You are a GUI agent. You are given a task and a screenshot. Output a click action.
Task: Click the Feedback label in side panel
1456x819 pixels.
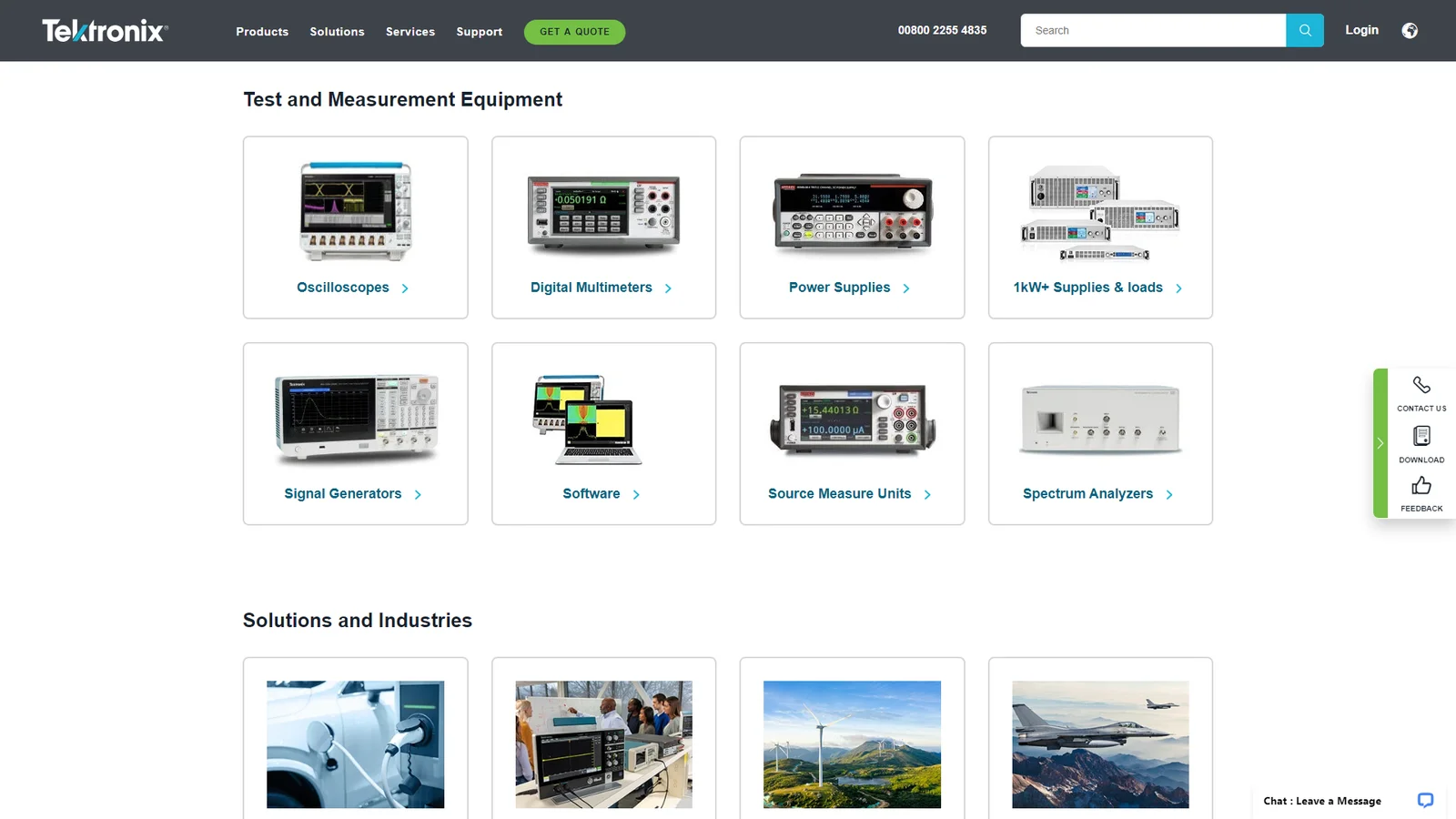point(1421,509)
